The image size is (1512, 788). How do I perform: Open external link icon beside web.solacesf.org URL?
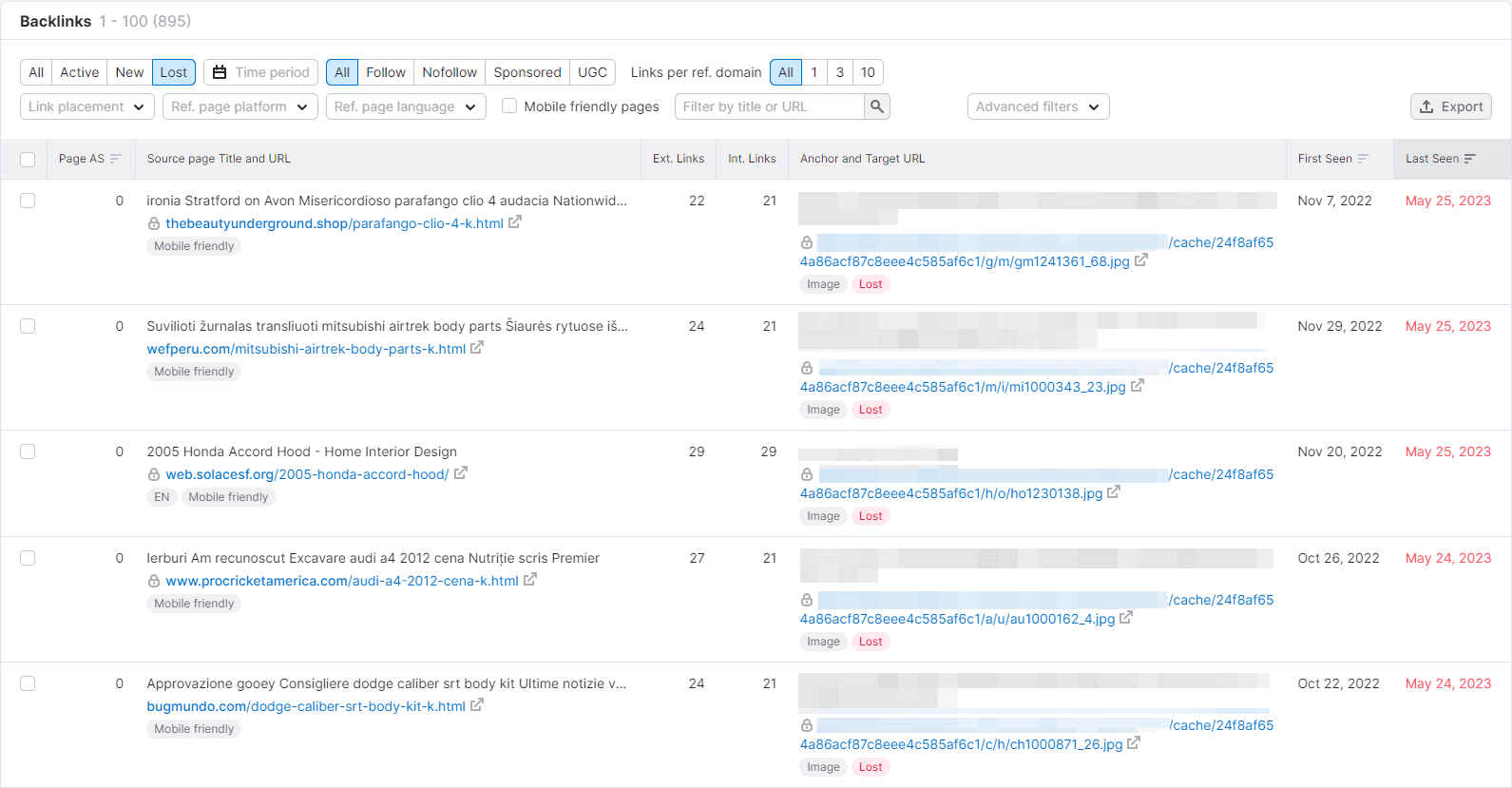coord(460,473)
